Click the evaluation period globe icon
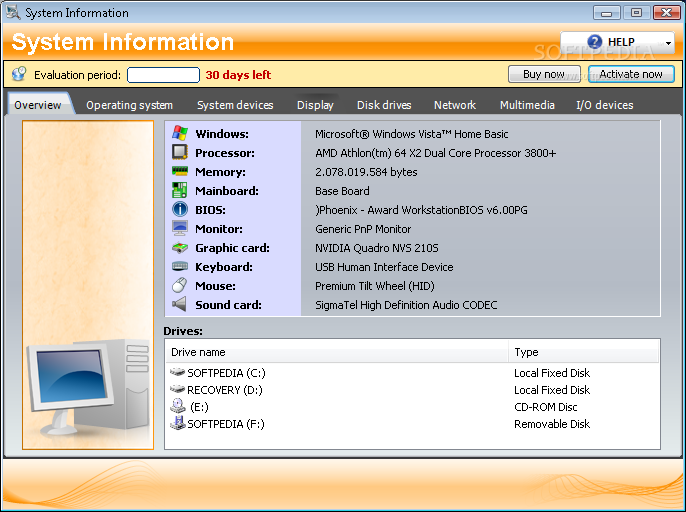Image resolution: width=686 pixels, height=512 pixels. coord(19,74)
